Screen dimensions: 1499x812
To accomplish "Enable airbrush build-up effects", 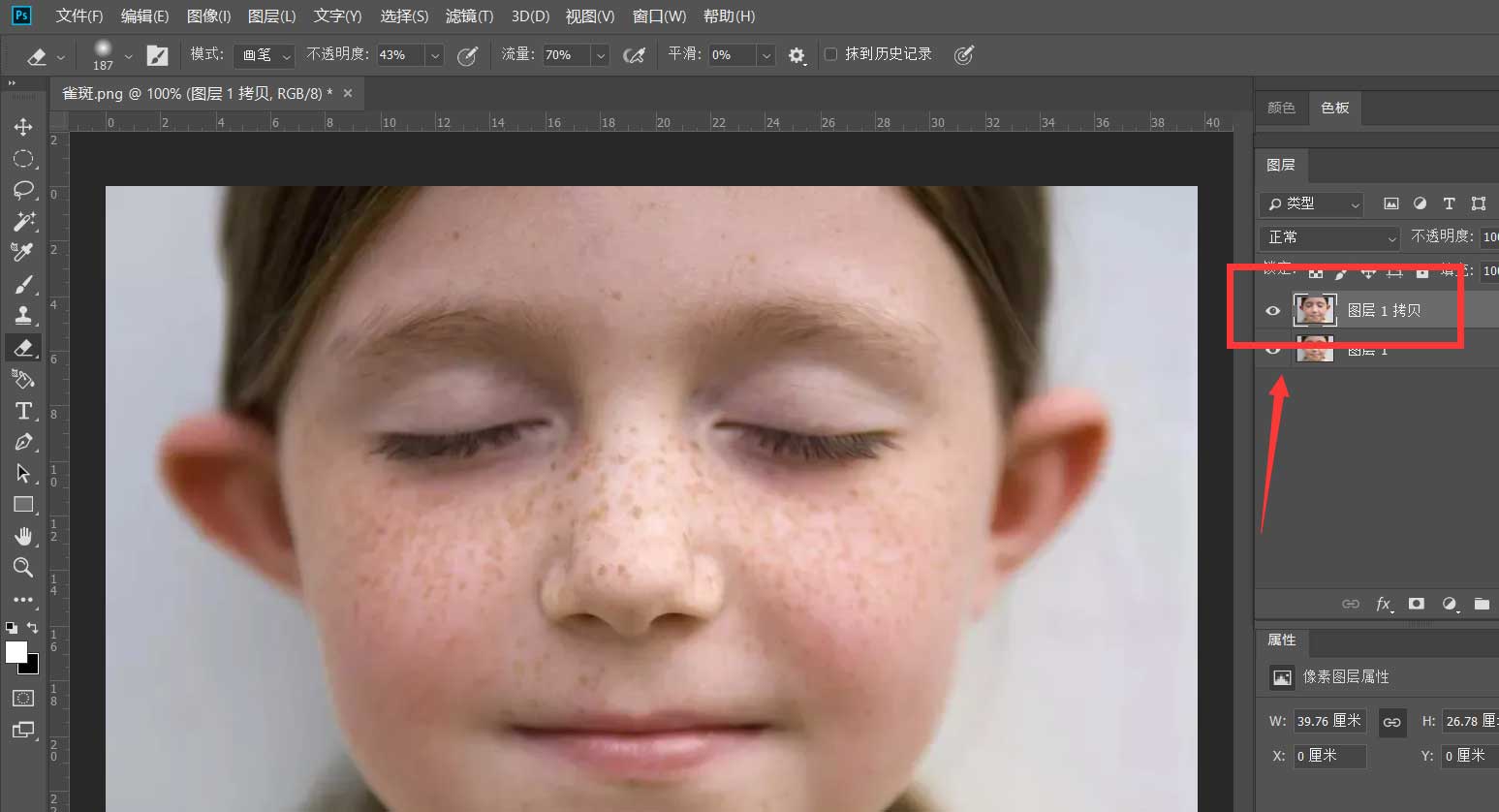I will [x=634, y=55].
